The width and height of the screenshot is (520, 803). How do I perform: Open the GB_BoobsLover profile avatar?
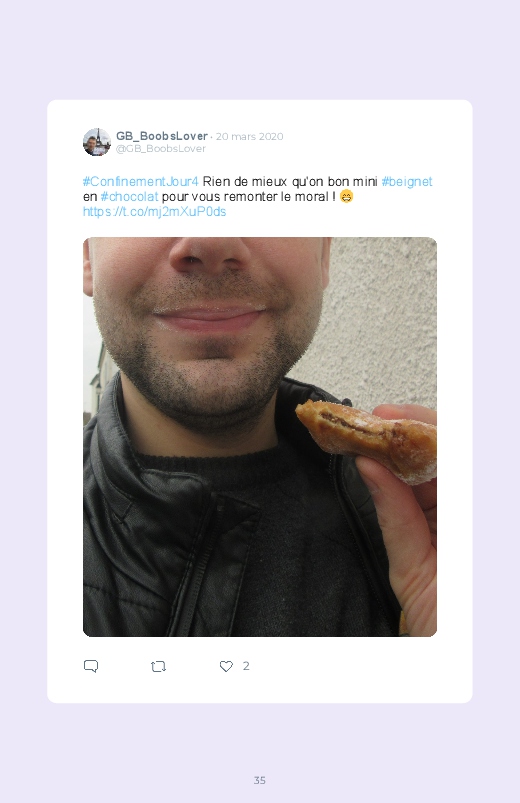pyautogui.click(x=97, y=142)
